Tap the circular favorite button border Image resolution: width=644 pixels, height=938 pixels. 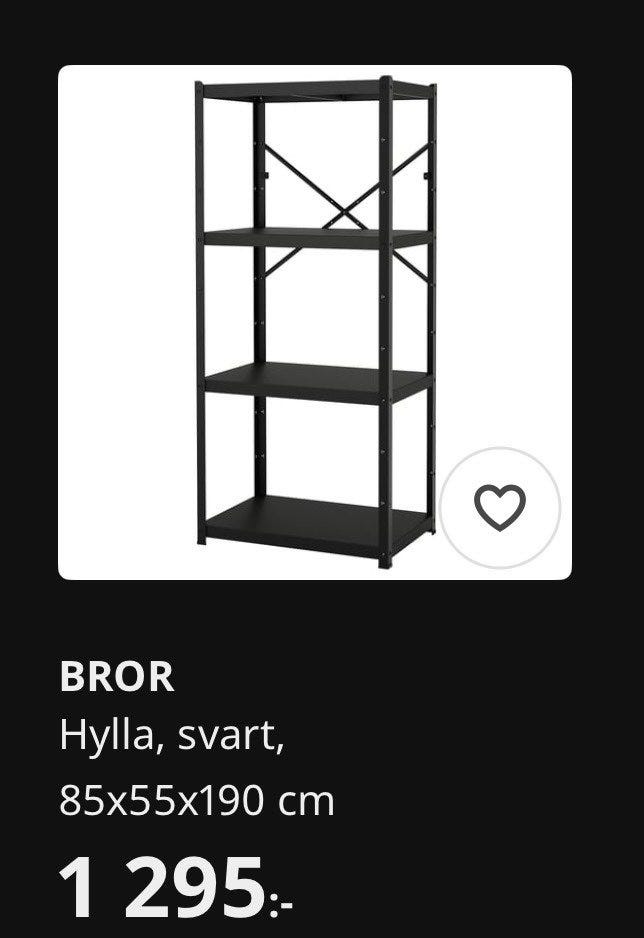pos(500,449)
